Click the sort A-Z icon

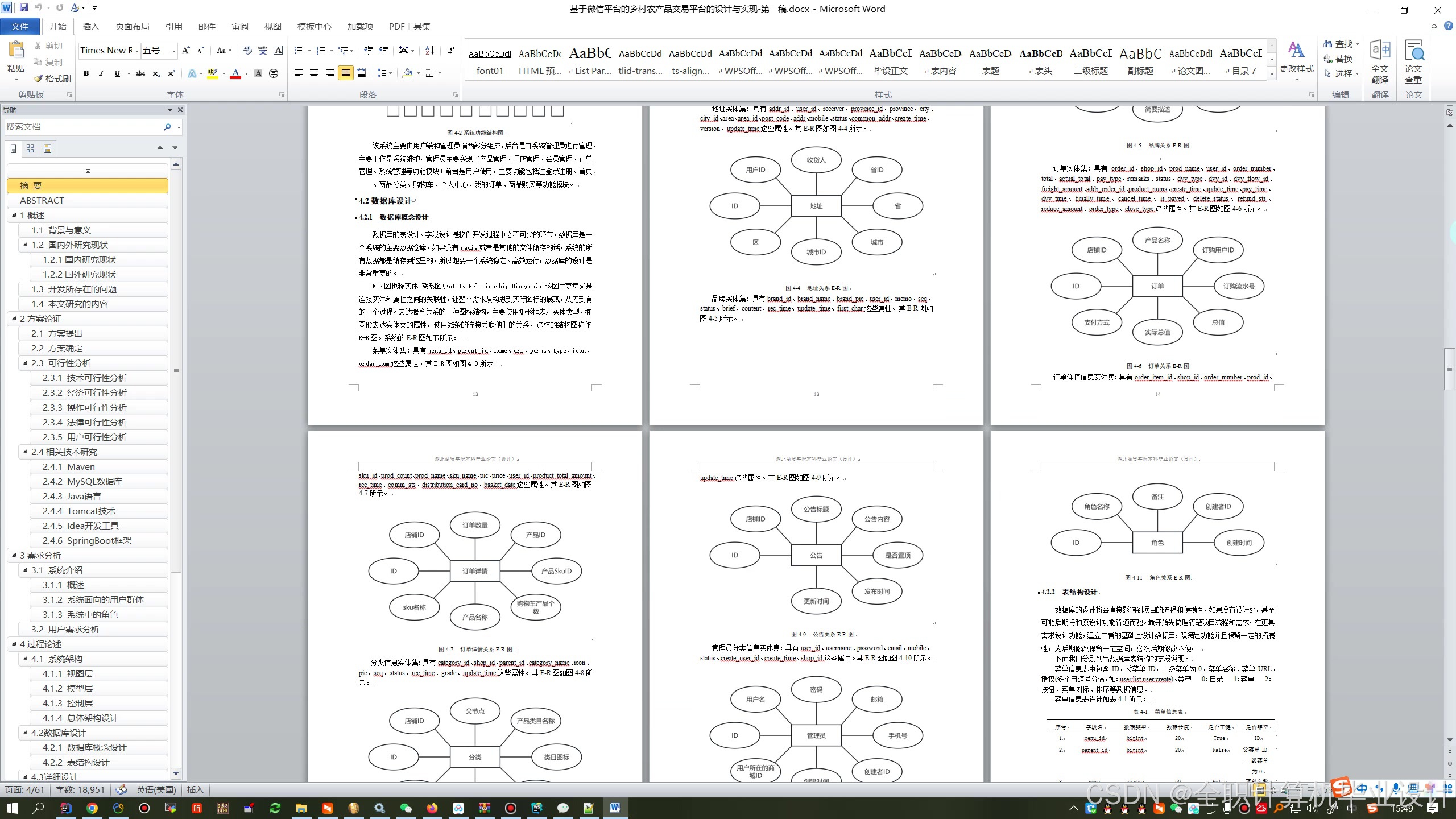[x=430, y=51]
